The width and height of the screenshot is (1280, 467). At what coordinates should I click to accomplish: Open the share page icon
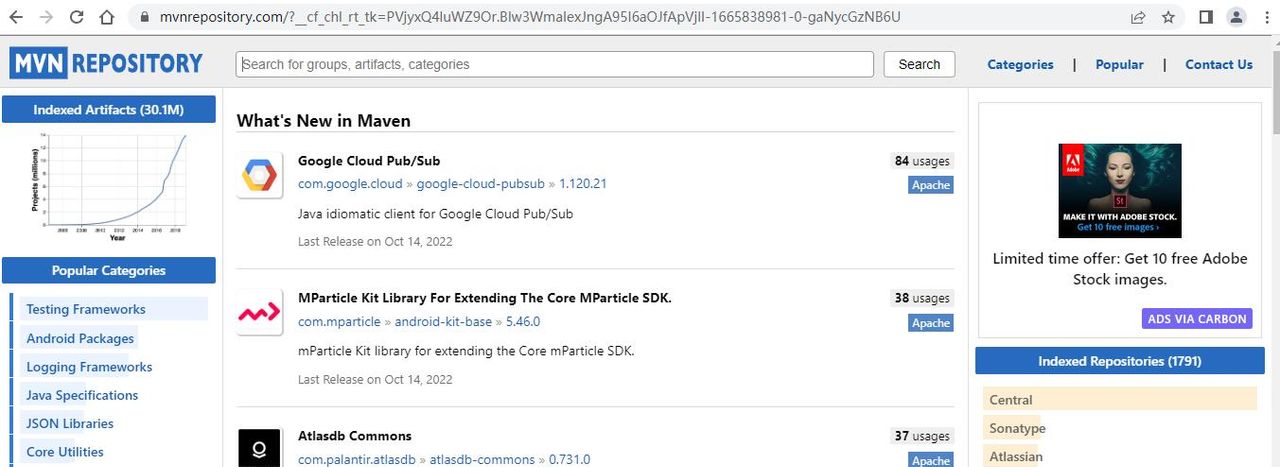point(1138,17)
